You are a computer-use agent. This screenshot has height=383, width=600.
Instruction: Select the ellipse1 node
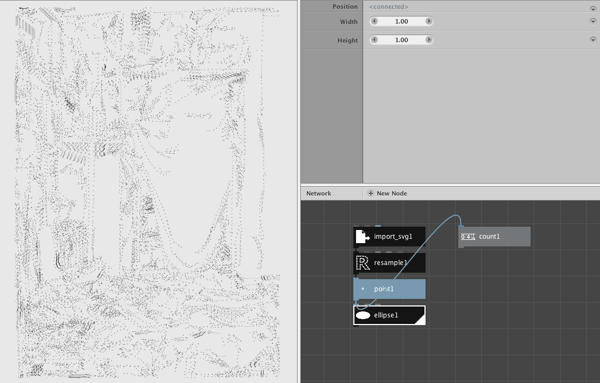coord(389,315)
